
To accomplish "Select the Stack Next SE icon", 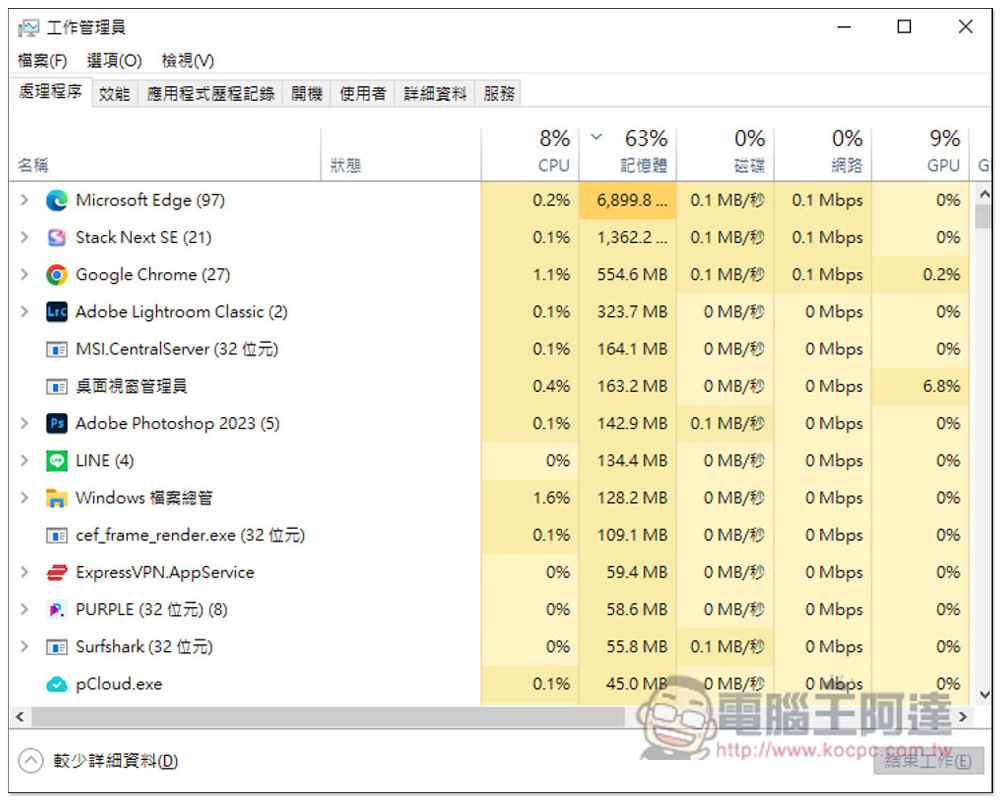I will [57, 238].
